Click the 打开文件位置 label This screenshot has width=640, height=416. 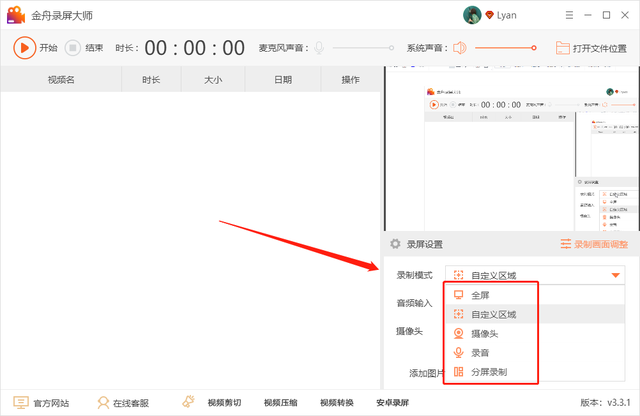(600, 48)
